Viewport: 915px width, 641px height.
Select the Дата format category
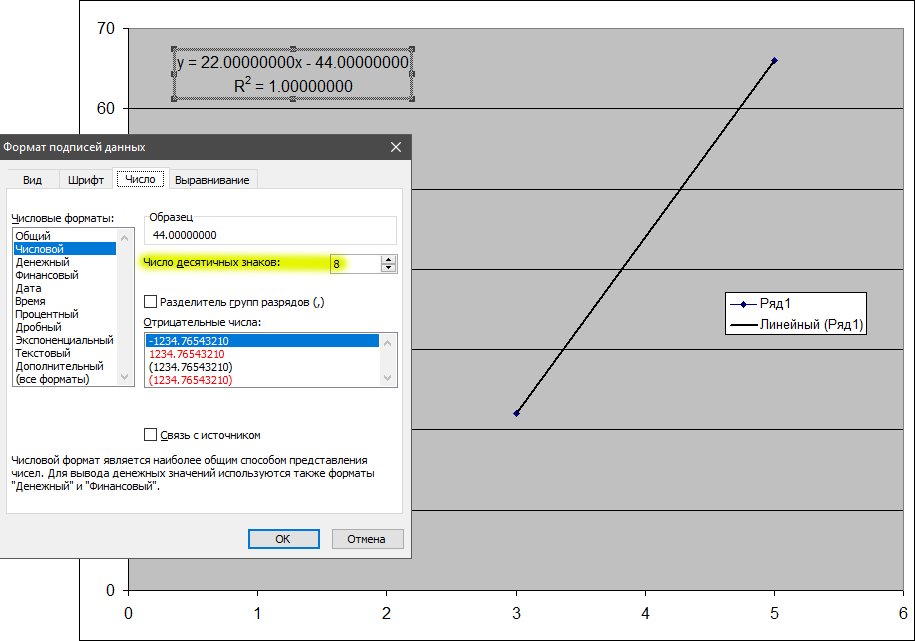pos(28,288)
